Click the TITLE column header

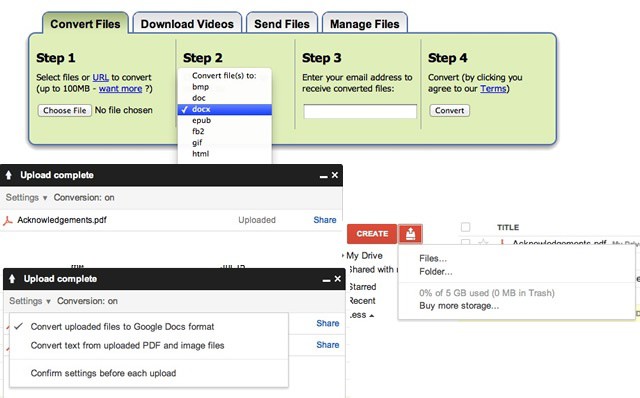point(508,227)
